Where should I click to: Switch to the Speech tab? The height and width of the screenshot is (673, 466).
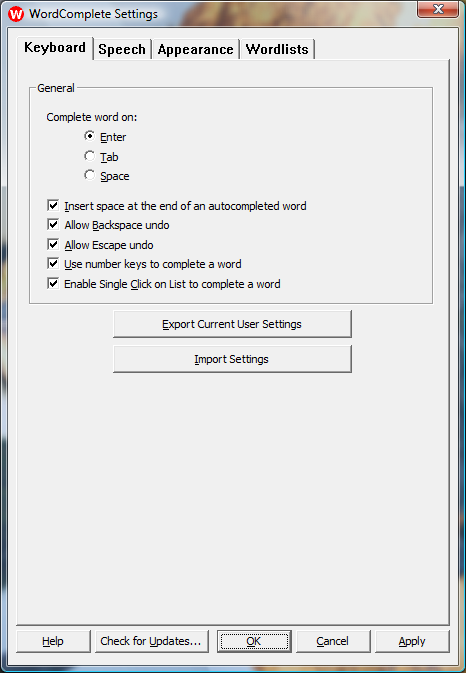click(x=122, y=49)
